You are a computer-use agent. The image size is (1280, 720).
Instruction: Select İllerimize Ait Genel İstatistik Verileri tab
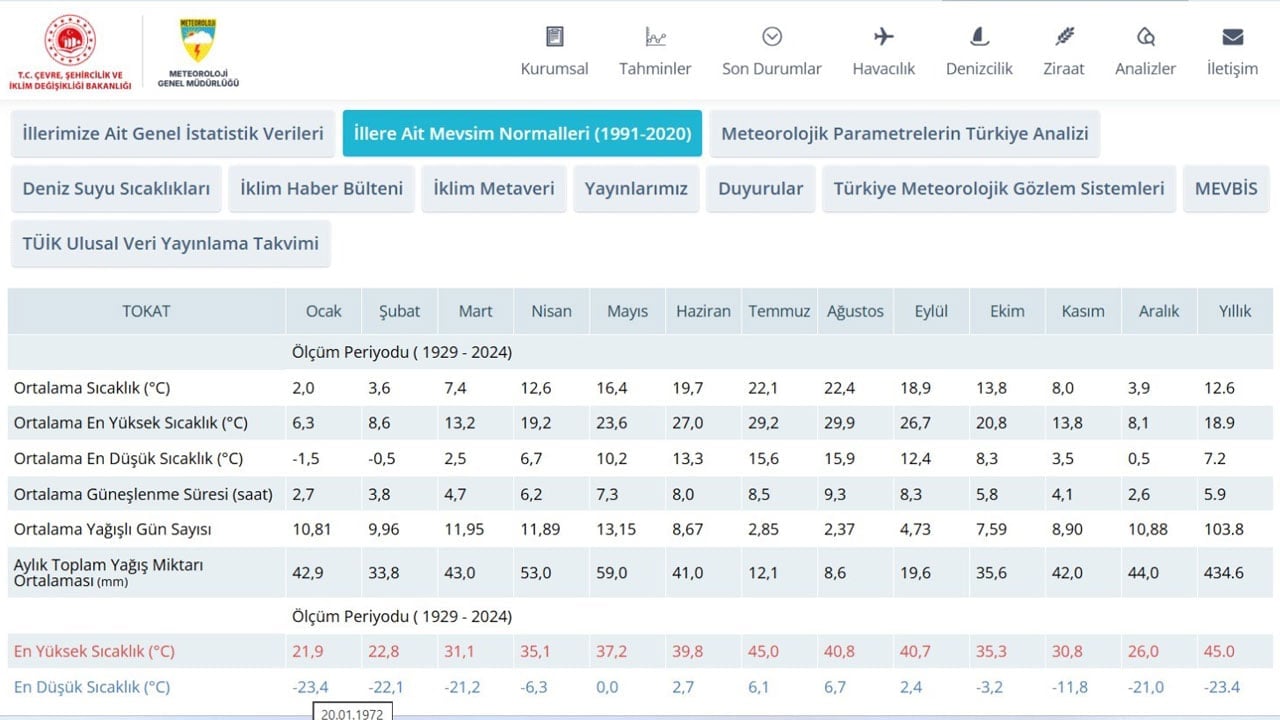coord(173,133)
